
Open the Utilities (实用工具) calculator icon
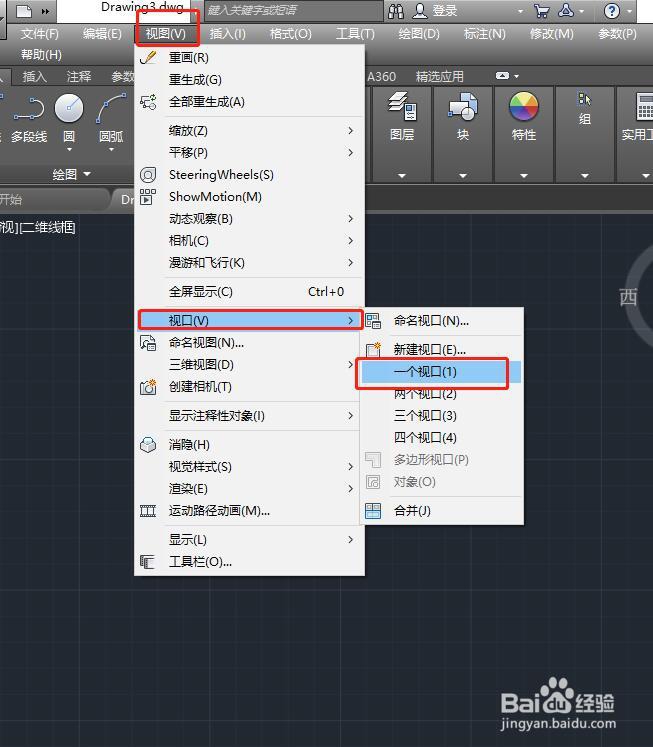point(644,106)
